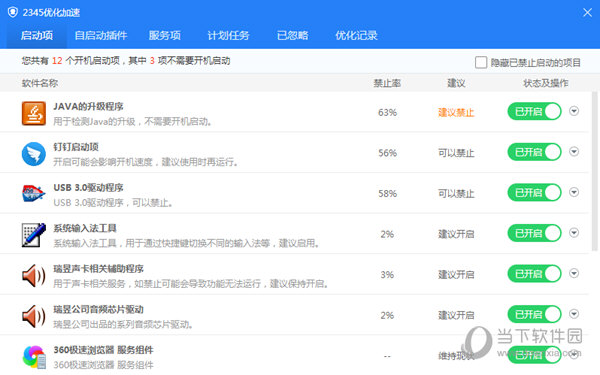This screenshot has height=375, width=600.
Task: Open dropdown arrow for 瑞昱公司音频芯片驱动
Action: 574,314
